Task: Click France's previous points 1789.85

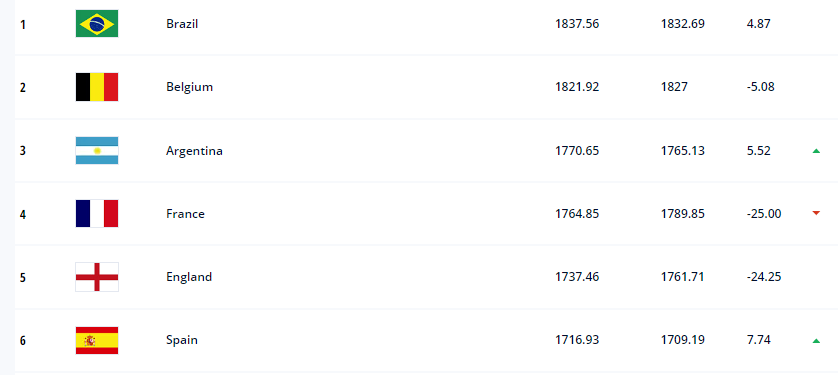Action: (682, 214)
